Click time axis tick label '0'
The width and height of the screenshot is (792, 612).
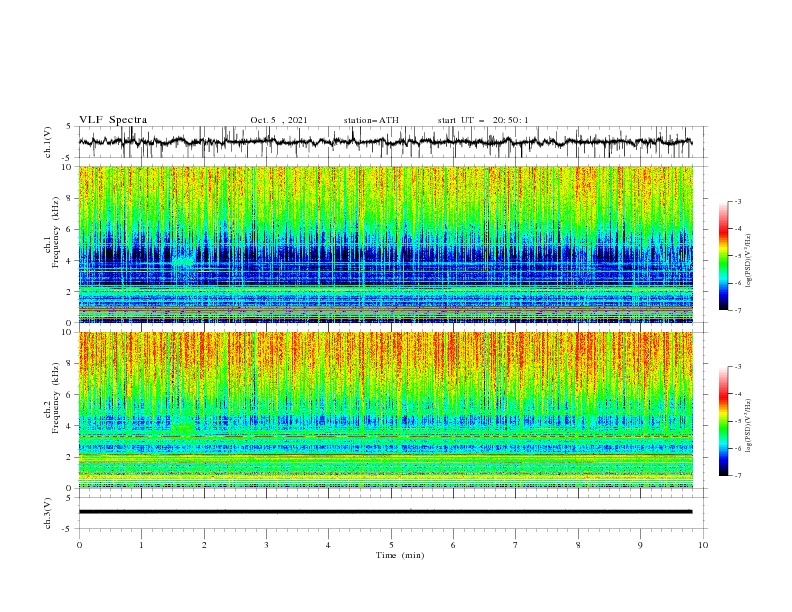click(79, 545)
